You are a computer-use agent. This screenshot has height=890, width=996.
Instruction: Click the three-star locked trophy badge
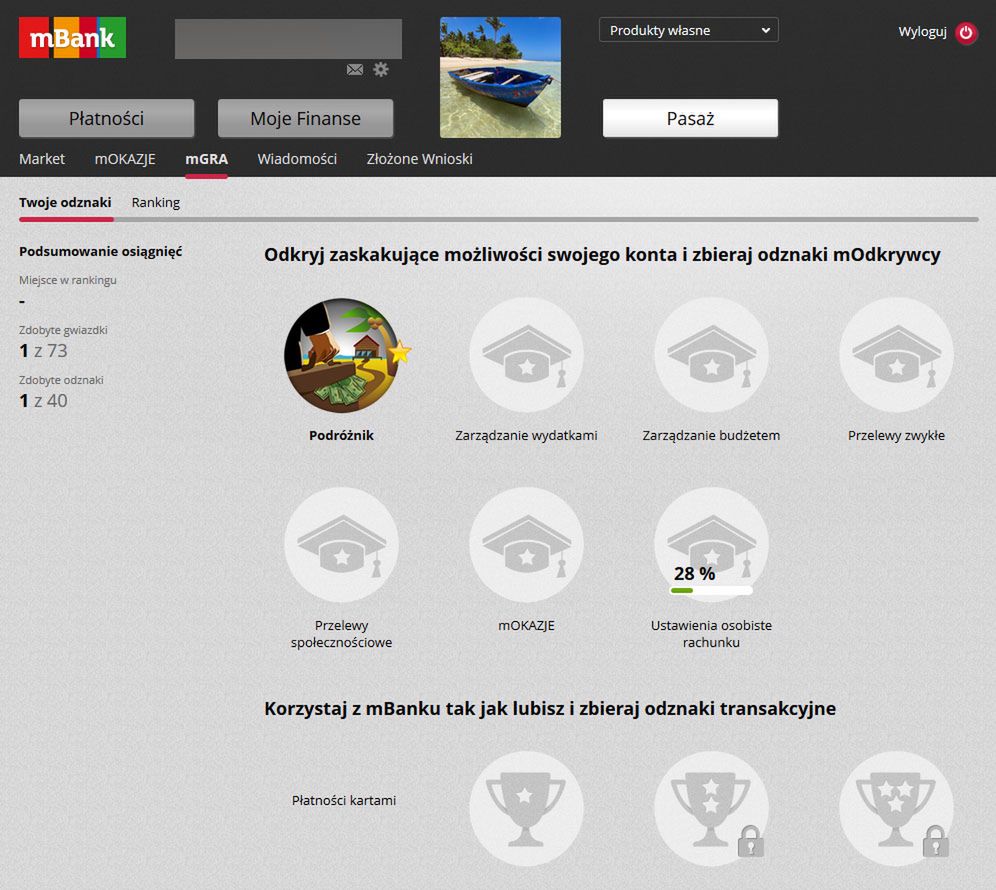point(896,808)
